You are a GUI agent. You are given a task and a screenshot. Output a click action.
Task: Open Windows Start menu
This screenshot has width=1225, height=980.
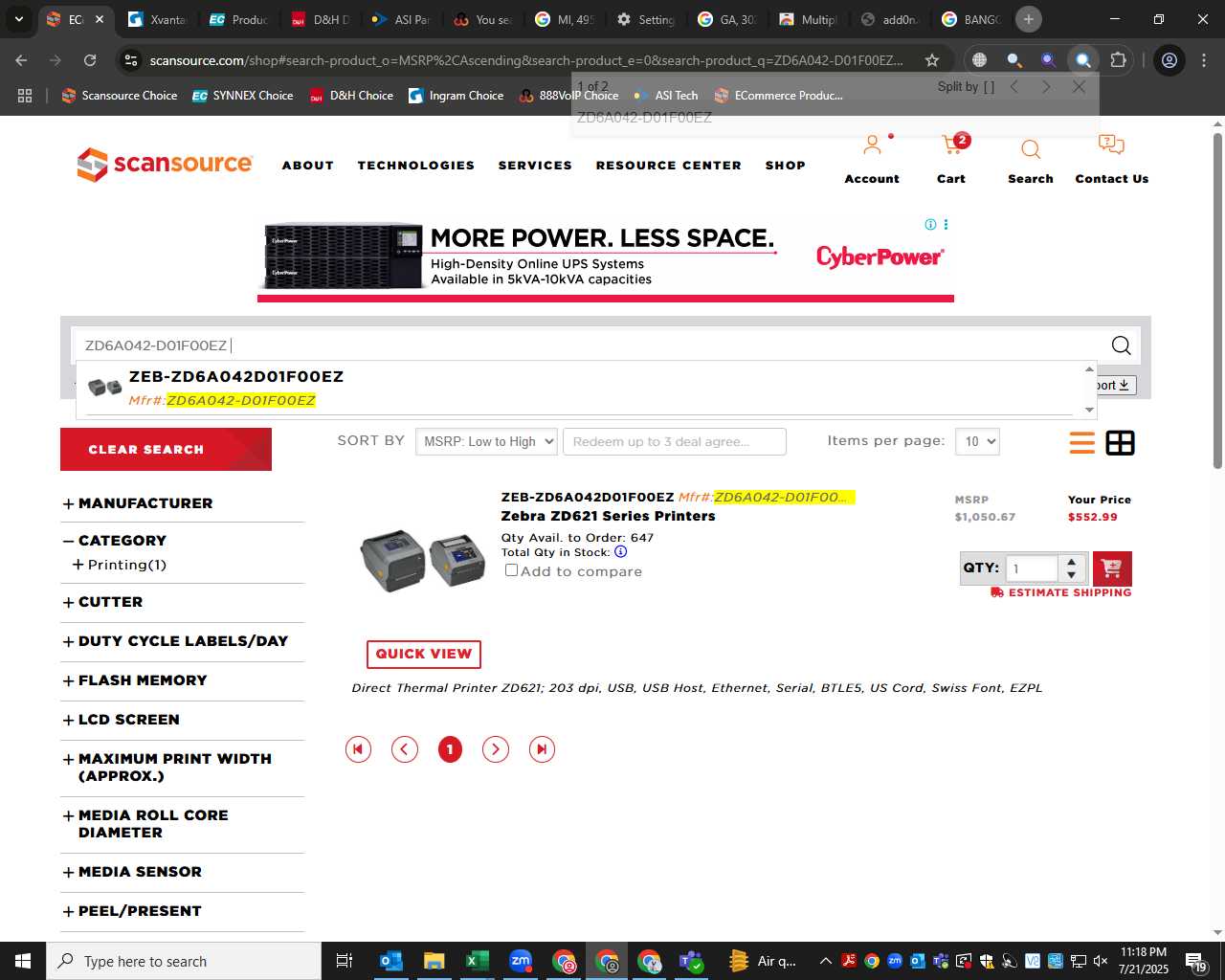pos(23,961)
